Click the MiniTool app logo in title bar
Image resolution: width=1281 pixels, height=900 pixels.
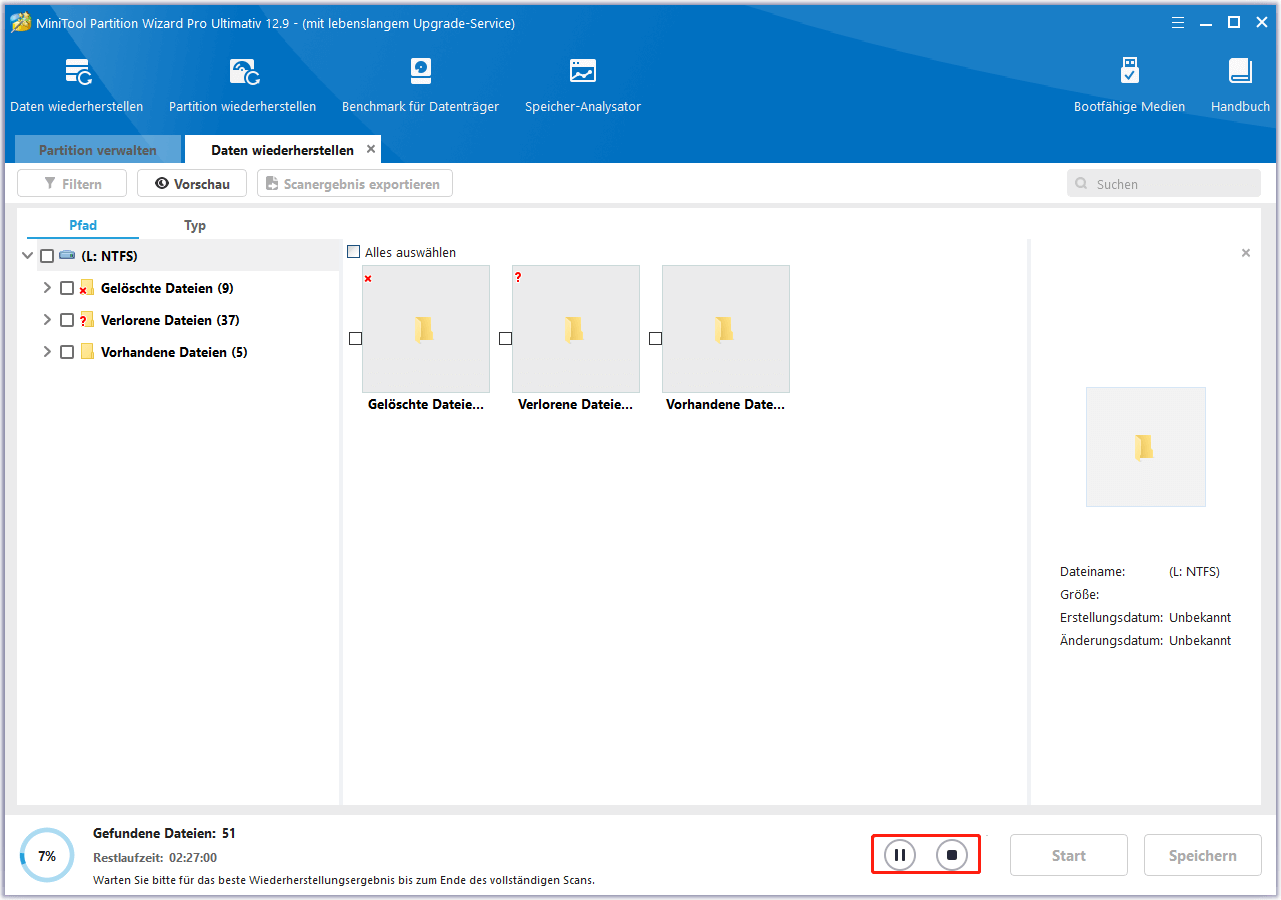click(x=20, y=22)
